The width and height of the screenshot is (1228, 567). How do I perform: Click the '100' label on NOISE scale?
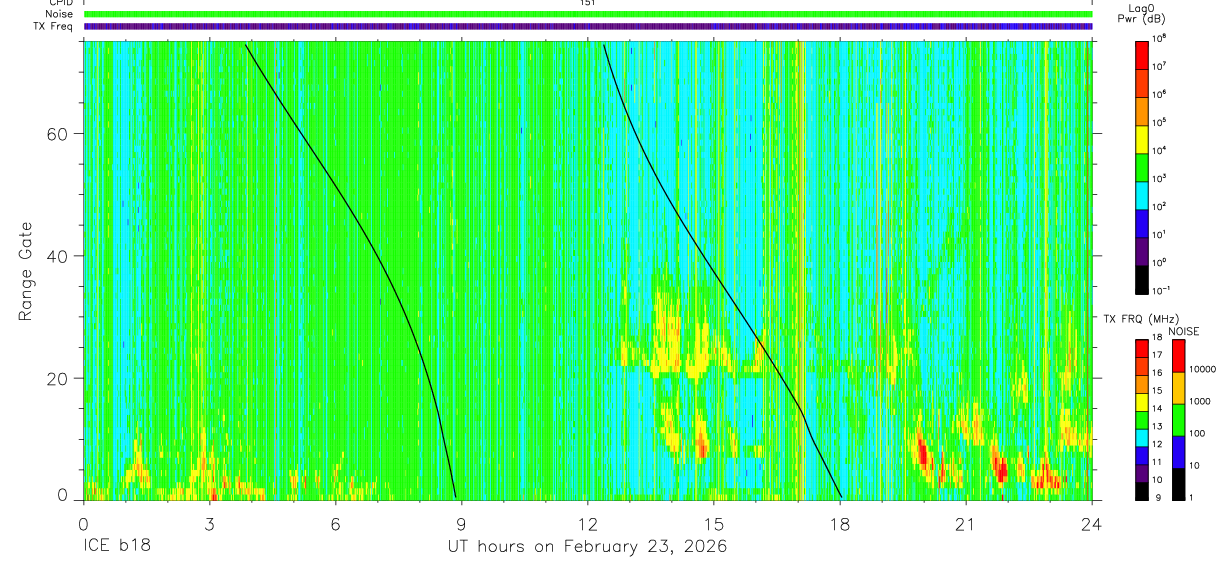pos(1198,434)
